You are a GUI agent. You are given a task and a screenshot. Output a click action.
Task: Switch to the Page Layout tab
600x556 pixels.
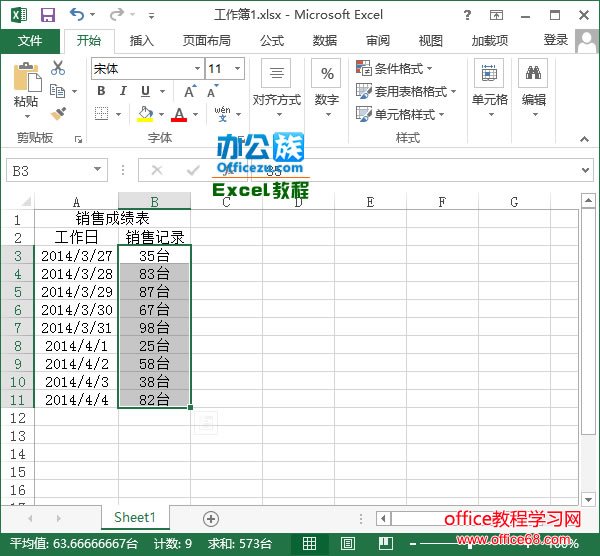206,41
